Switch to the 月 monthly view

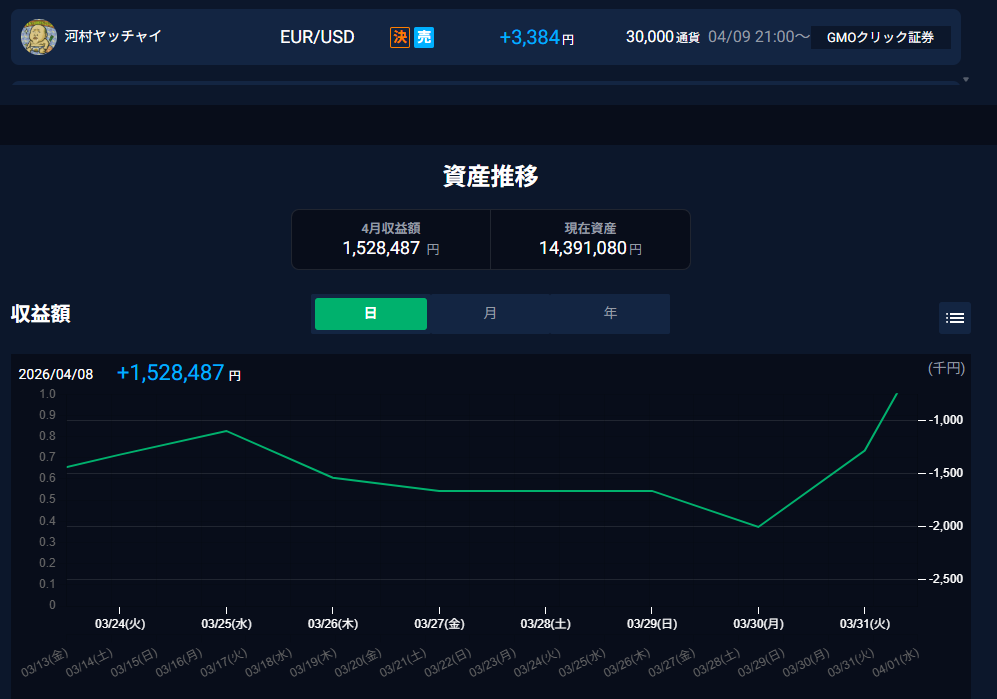(x=490, y=314)
